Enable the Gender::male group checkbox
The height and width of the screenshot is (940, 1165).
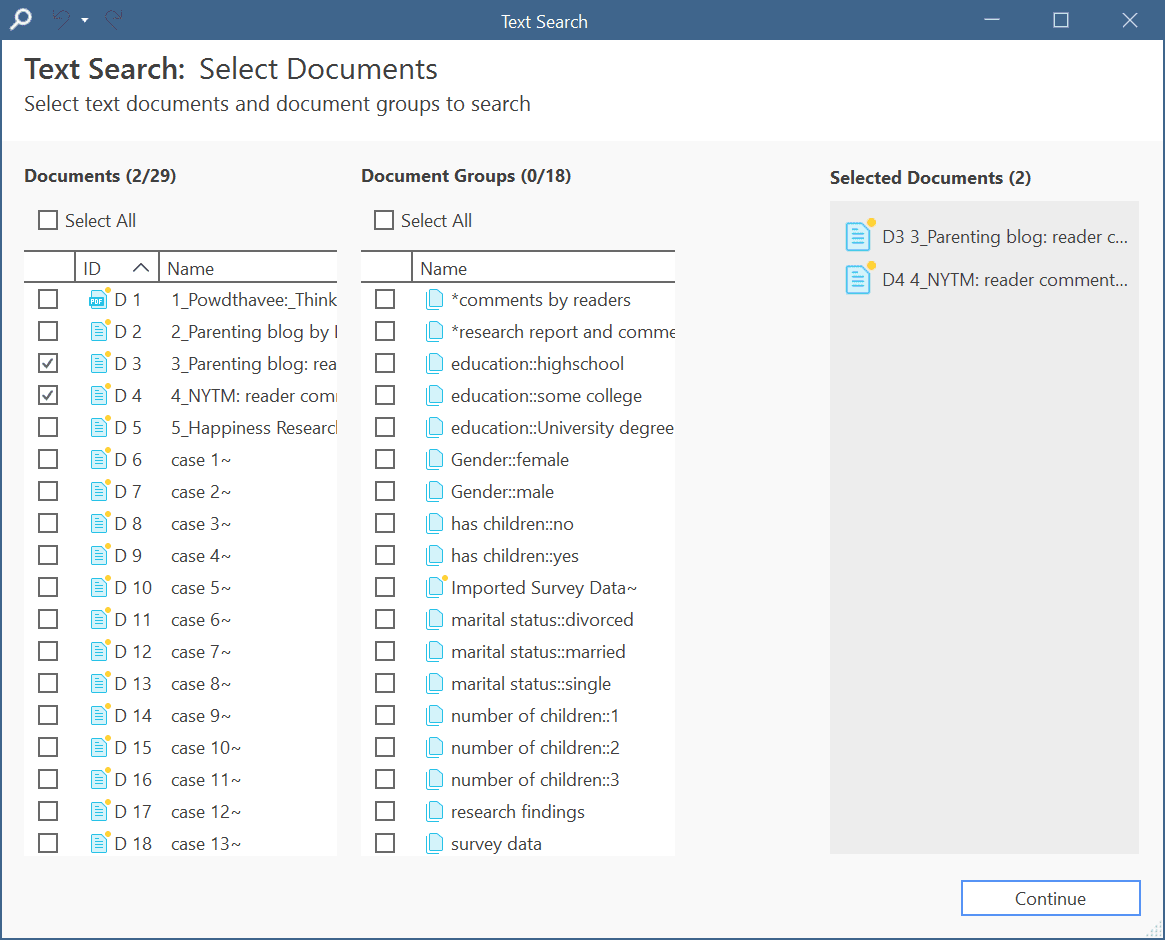385,491
